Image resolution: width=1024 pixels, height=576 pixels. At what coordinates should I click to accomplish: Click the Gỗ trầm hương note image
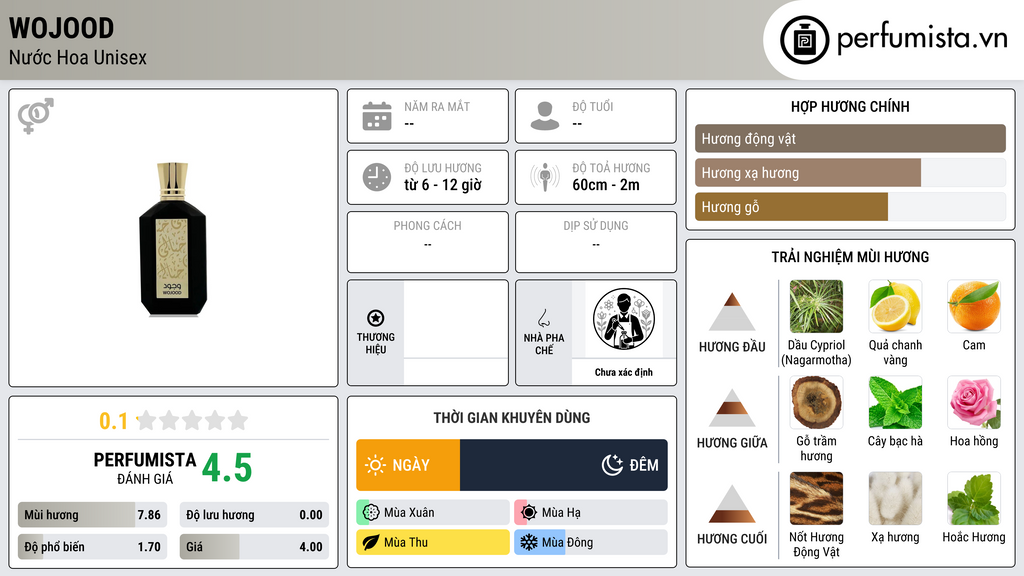[816, 402]
